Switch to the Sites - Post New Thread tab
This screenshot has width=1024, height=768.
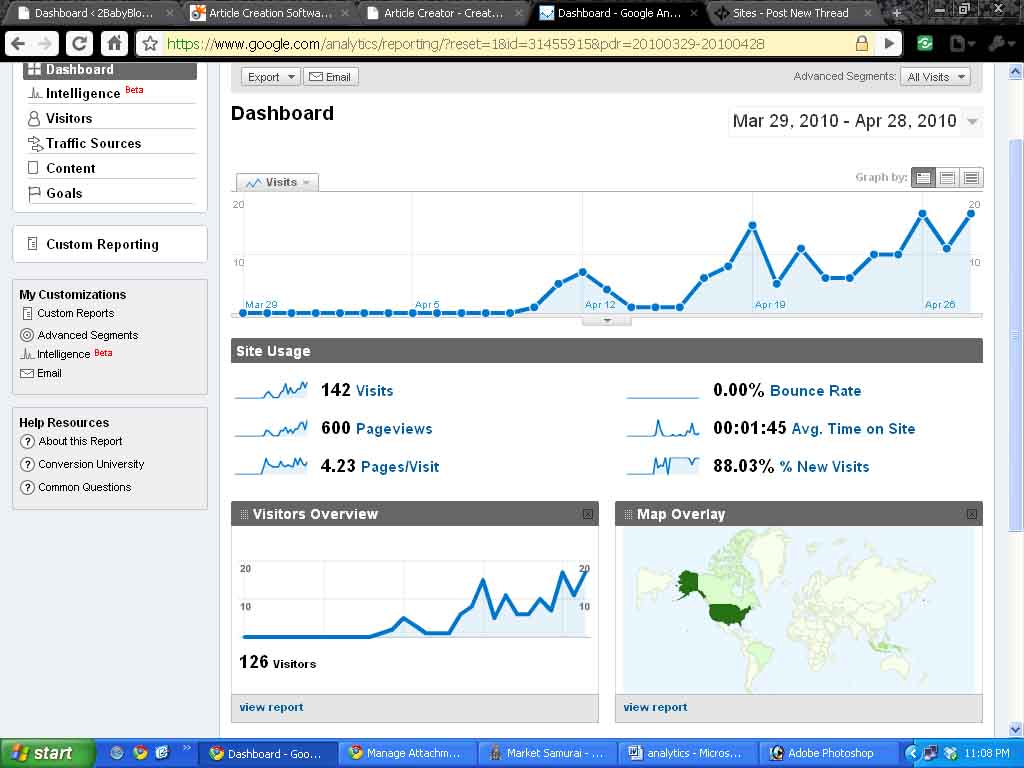[x=790, y=12]
